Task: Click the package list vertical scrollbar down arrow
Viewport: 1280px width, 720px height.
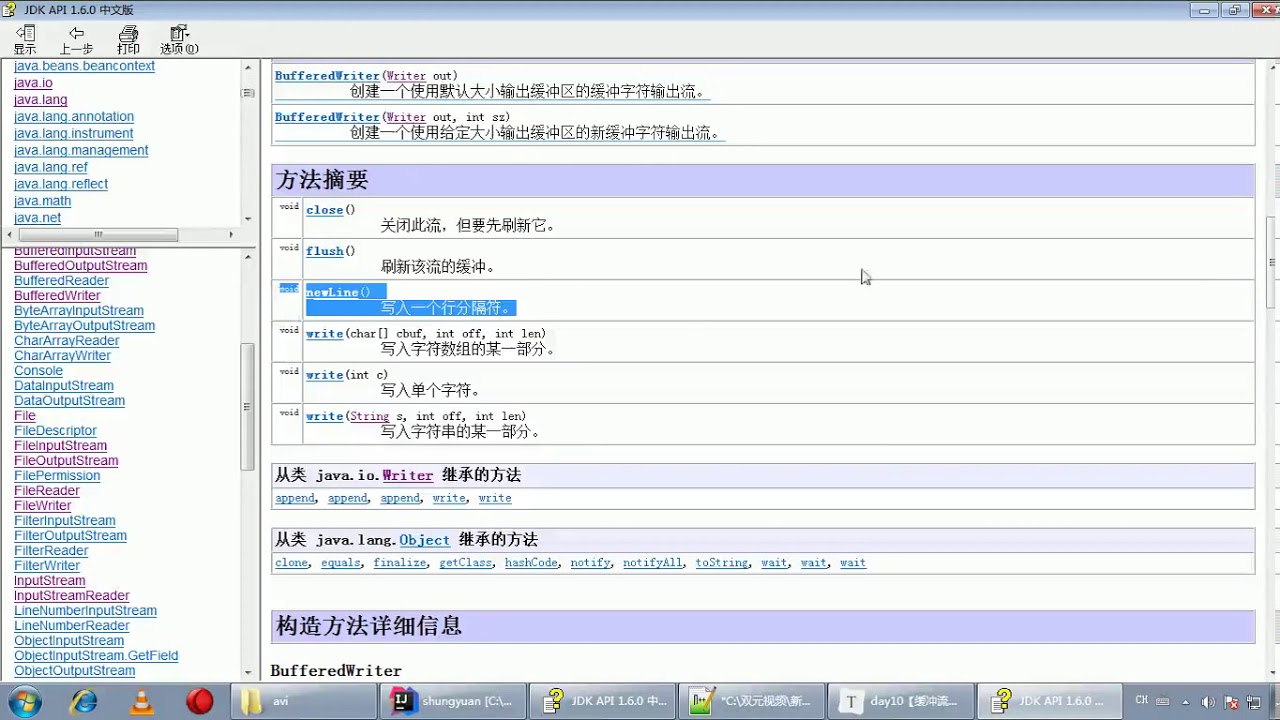Action: click(x=248, y=219)
